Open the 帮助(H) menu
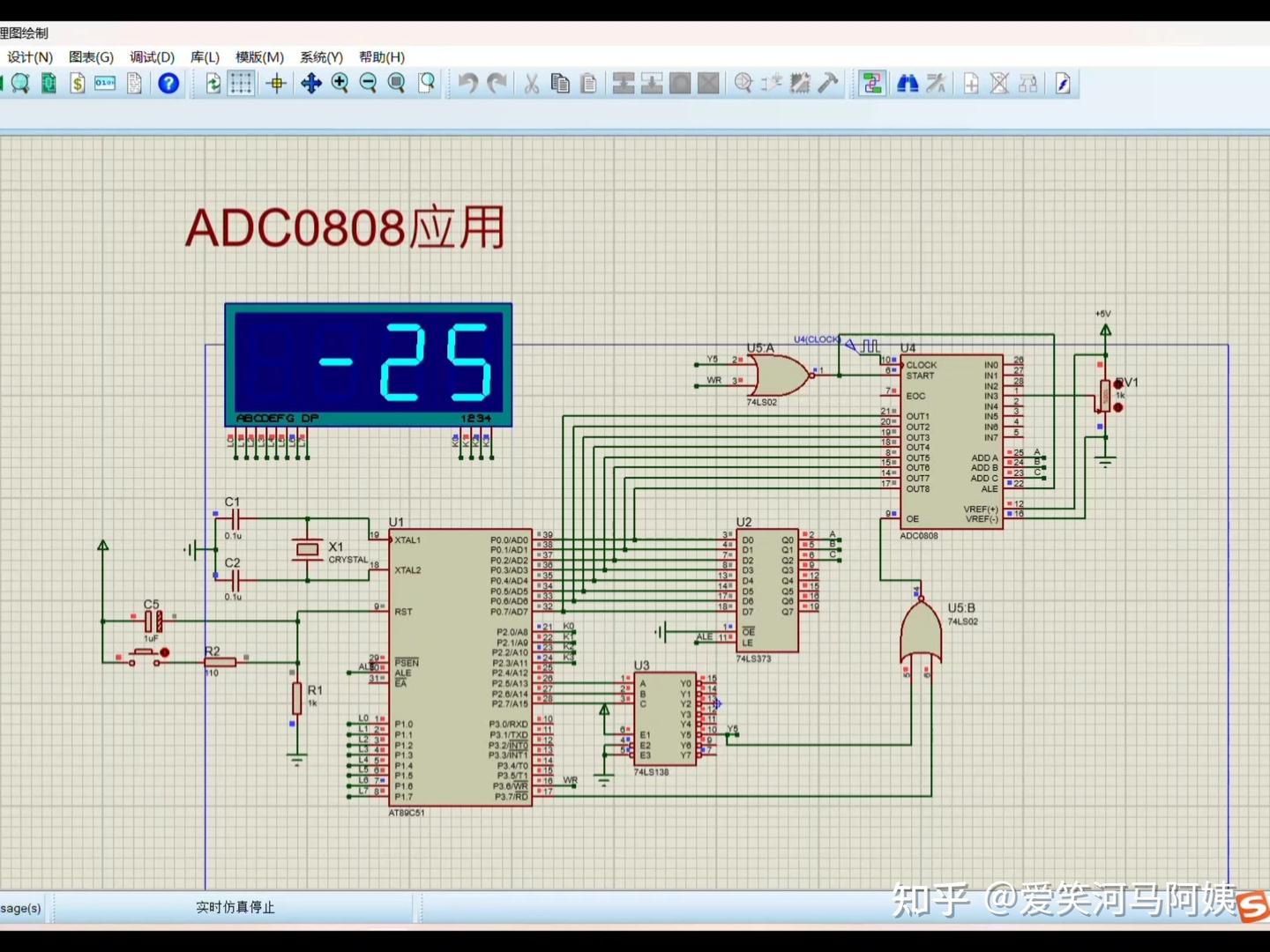The width and height of the screenshot is (1270, 952). point(382,57)
